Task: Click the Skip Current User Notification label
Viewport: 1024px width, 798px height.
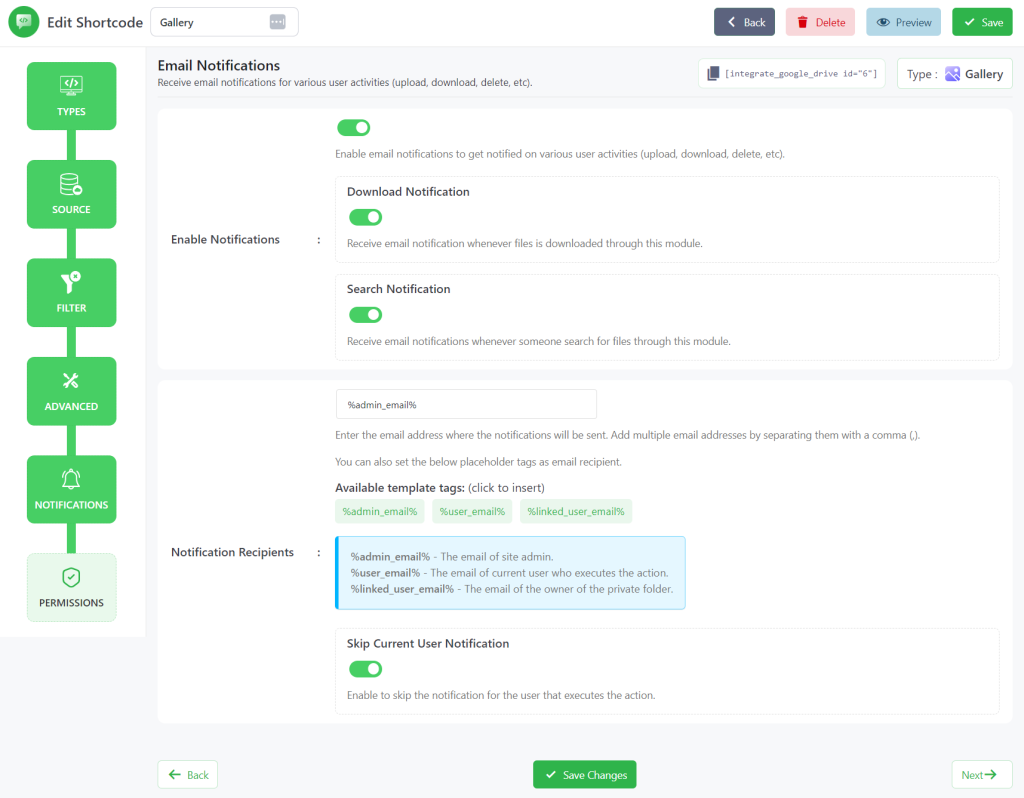Action: (x=428, y=643)
